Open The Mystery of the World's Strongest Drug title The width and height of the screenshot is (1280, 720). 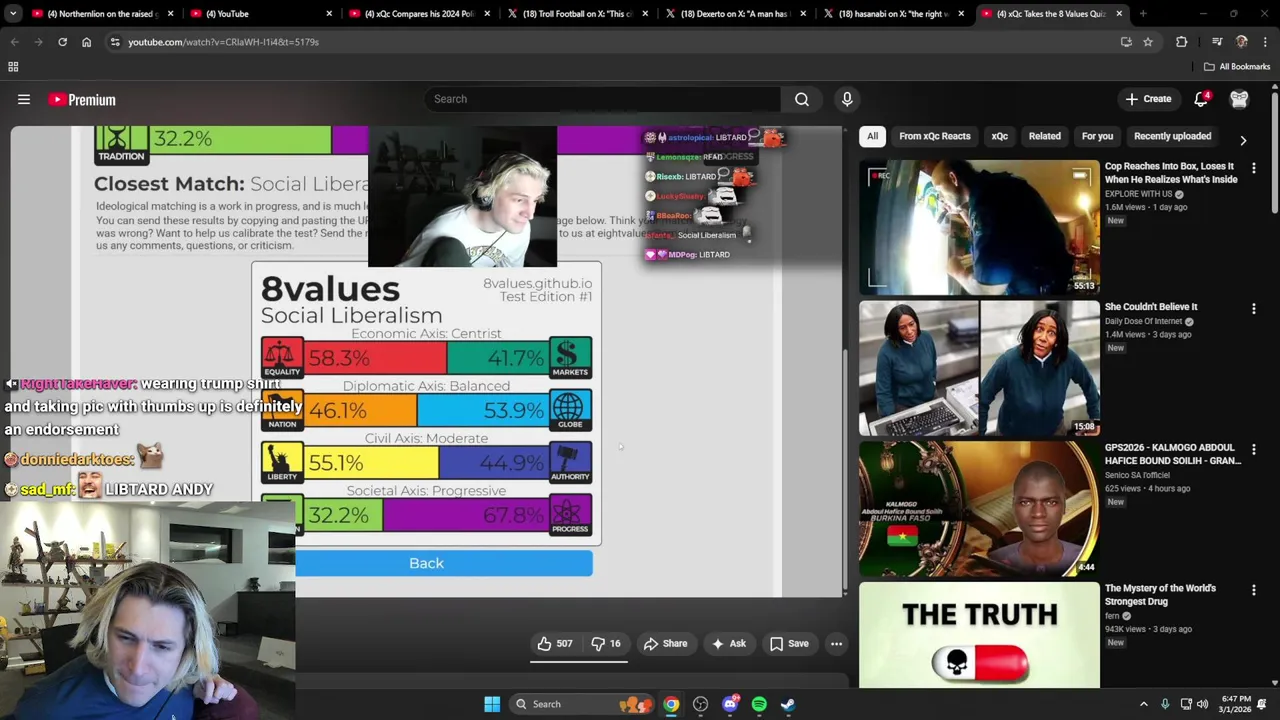pos(1160,595)
